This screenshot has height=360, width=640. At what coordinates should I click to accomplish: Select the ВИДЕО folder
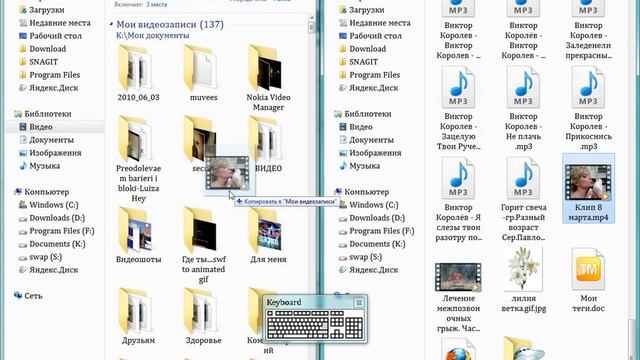click(x=268, y=144)
